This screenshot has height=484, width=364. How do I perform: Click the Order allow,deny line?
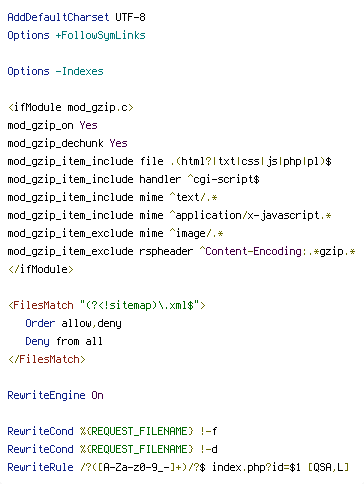tap(73, 323)
